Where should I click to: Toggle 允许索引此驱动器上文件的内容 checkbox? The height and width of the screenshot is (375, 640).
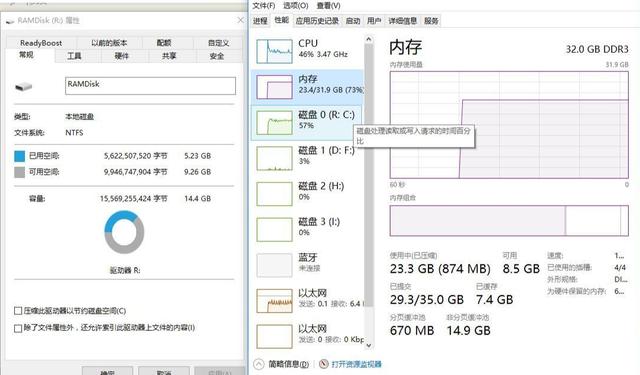18,328
